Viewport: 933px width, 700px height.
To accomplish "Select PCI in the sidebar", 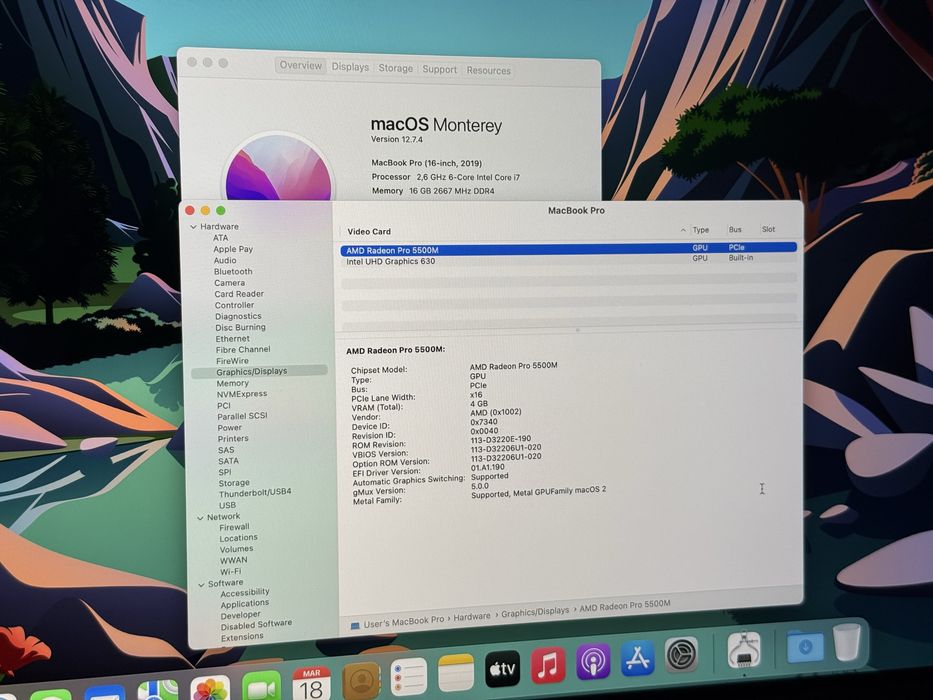I will pos(224,405).
